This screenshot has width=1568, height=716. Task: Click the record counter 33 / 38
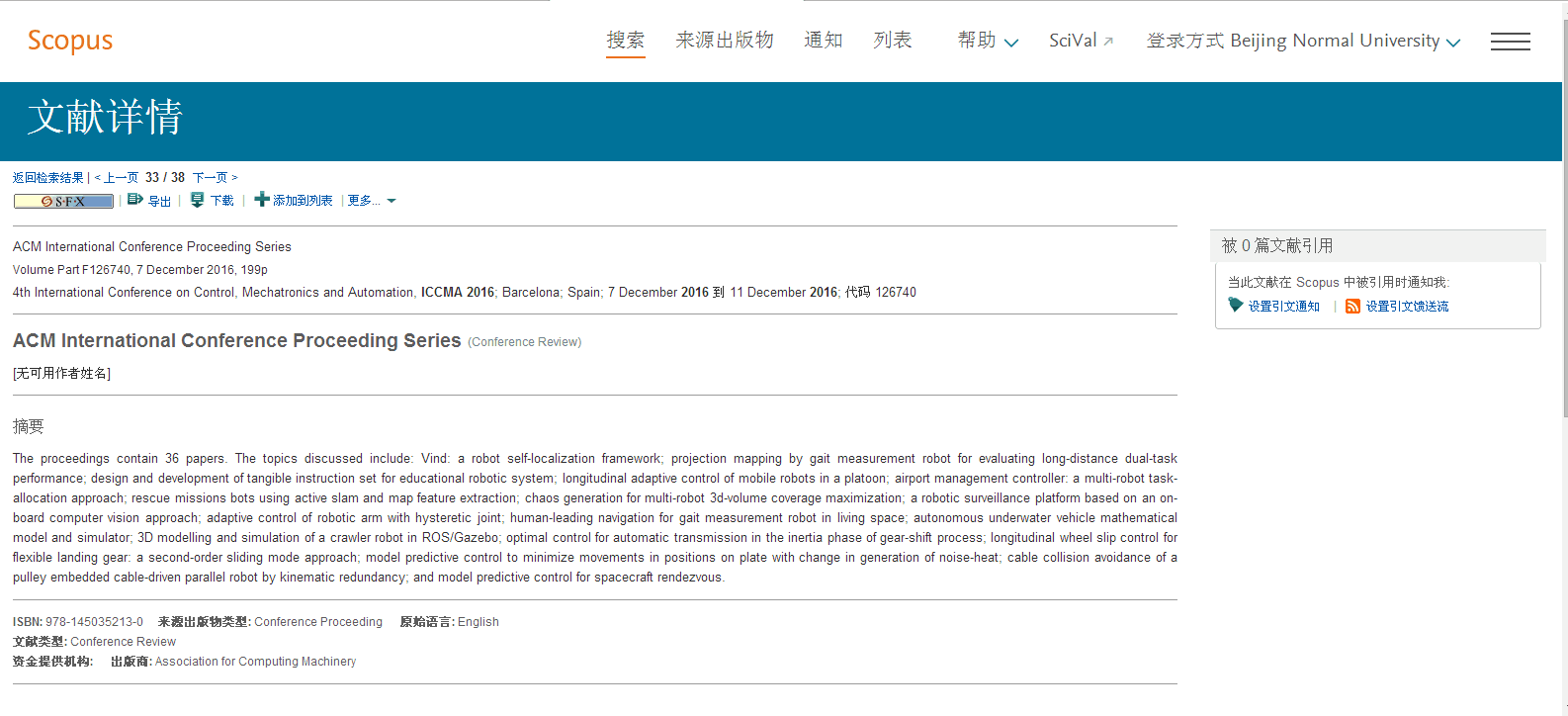coord(165,178)
